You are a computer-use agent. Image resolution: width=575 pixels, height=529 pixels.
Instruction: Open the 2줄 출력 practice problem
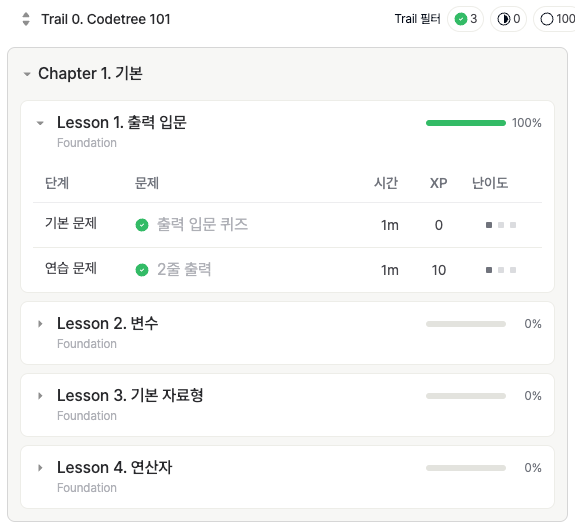point(184,269)
